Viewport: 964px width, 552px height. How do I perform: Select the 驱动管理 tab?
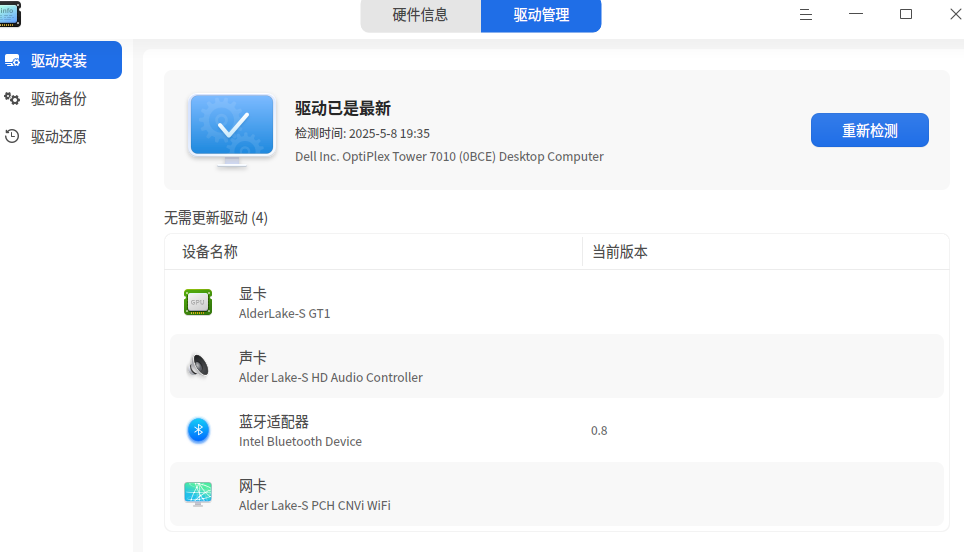541,15
